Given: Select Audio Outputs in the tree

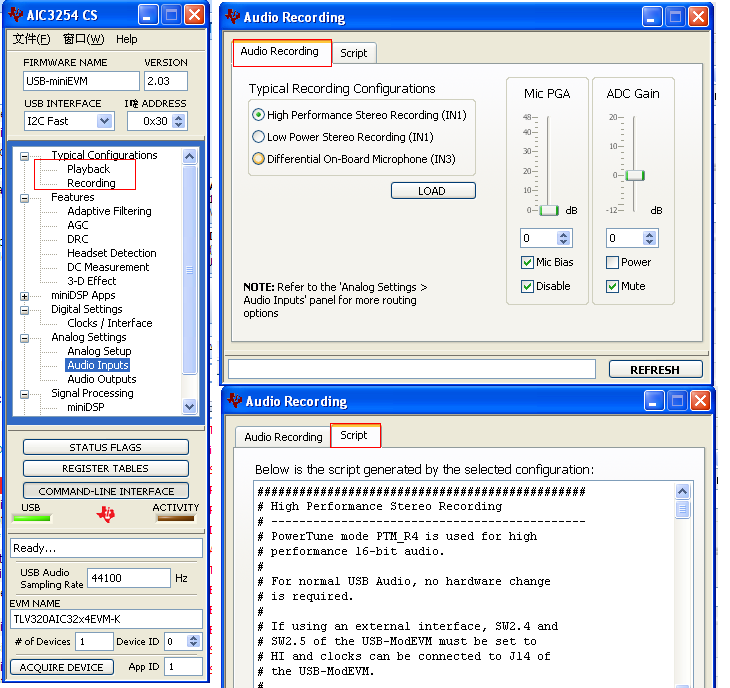Looking at the screenshot, I should click(102, 379).
